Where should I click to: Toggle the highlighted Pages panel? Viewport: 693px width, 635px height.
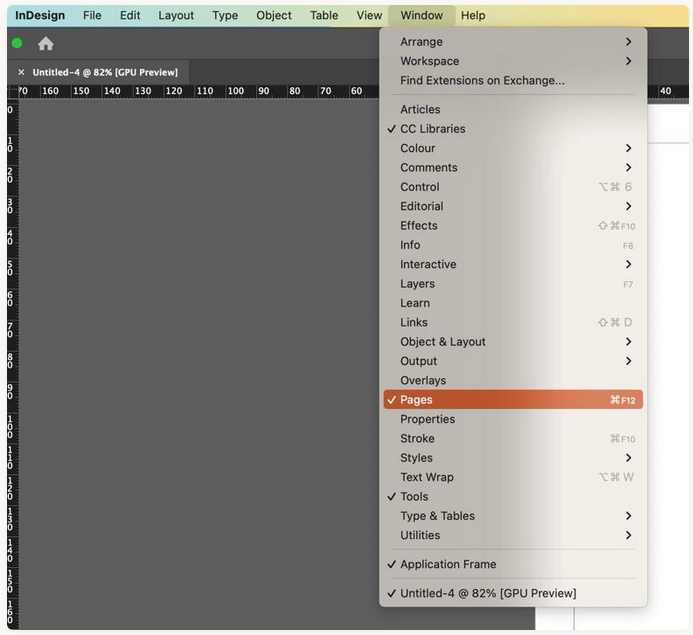[x=513, y=399]
